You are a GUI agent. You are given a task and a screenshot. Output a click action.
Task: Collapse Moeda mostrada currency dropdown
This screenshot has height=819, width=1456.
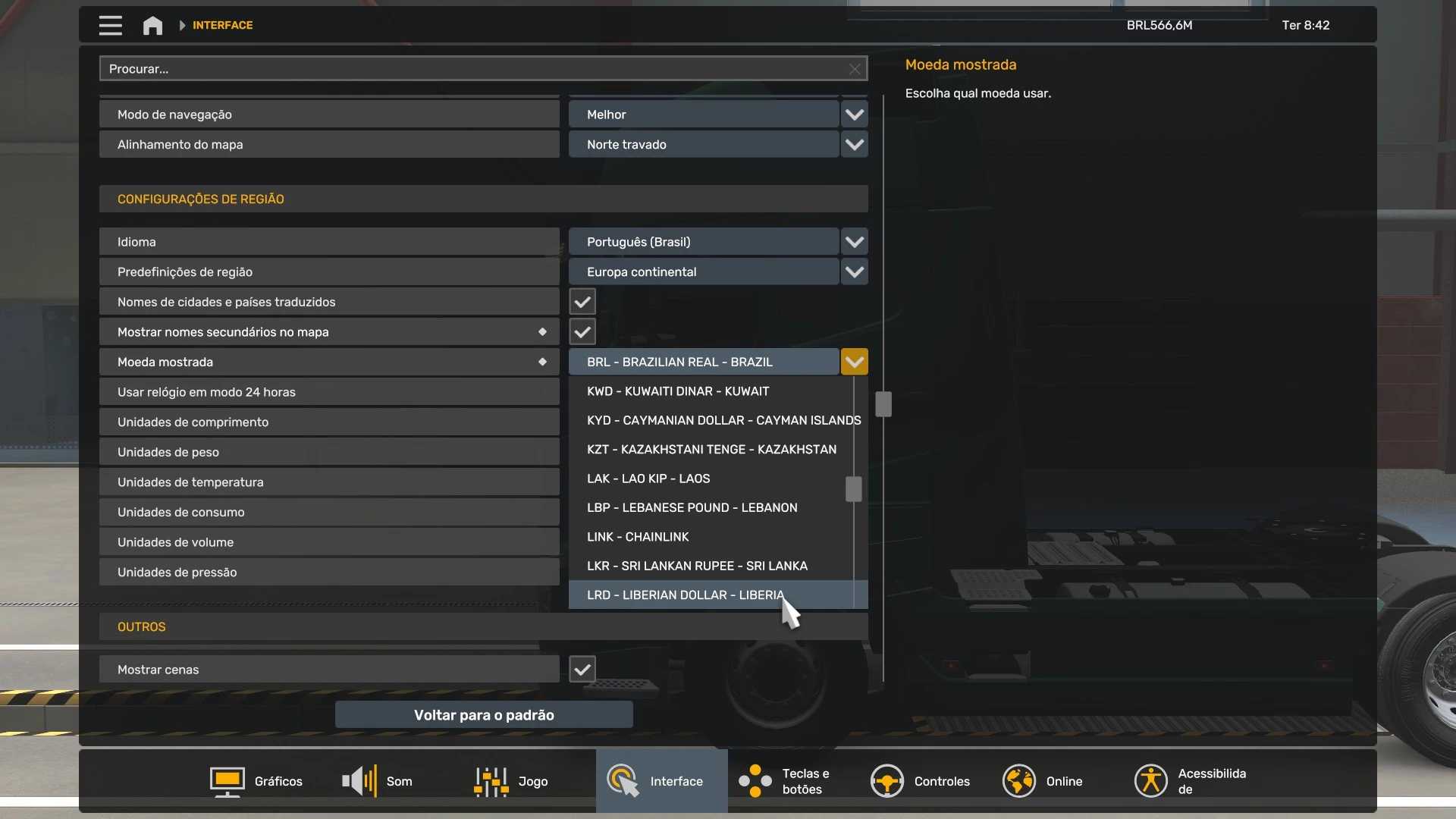tap(855, 362)
